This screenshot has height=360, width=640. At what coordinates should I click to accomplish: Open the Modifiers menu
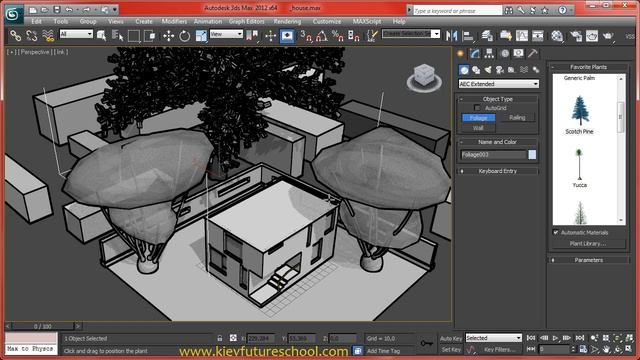[174, 22]
